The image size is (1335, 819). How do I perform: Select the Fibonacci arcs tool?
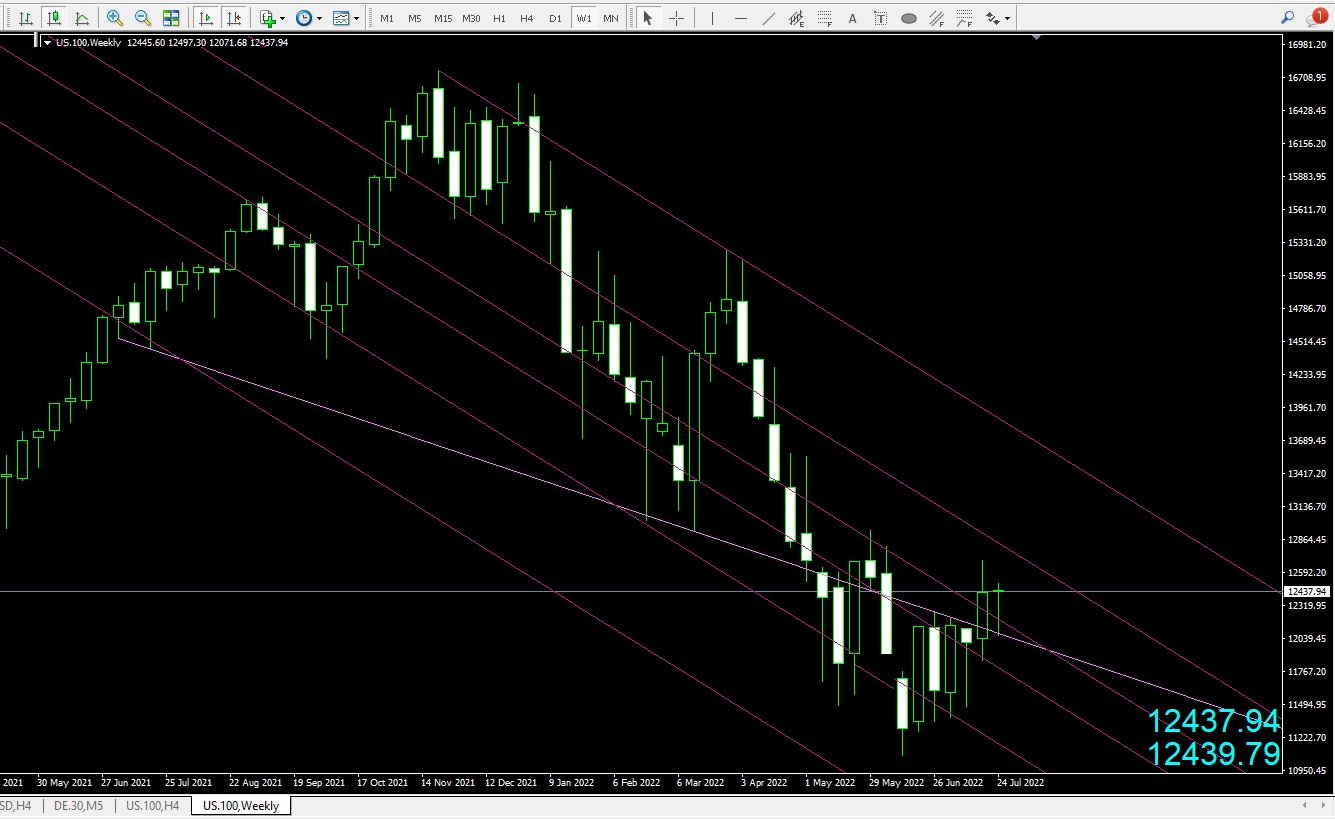pyautogui.click(x=964, y=18)
